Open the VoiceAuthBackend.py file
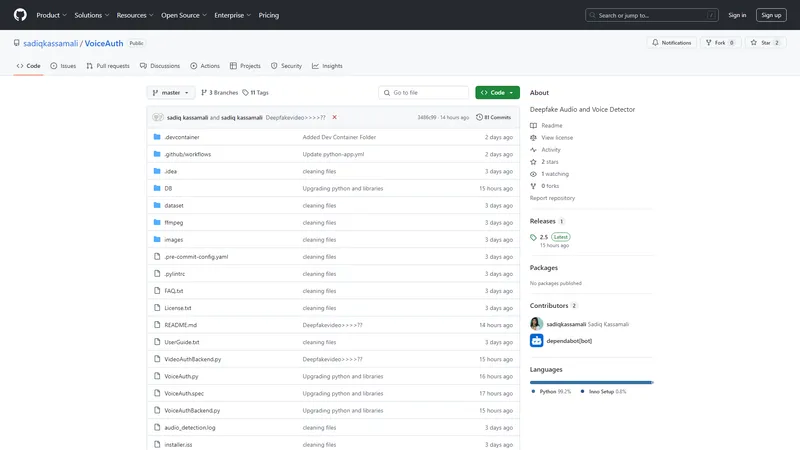 [x=192, y=411]
